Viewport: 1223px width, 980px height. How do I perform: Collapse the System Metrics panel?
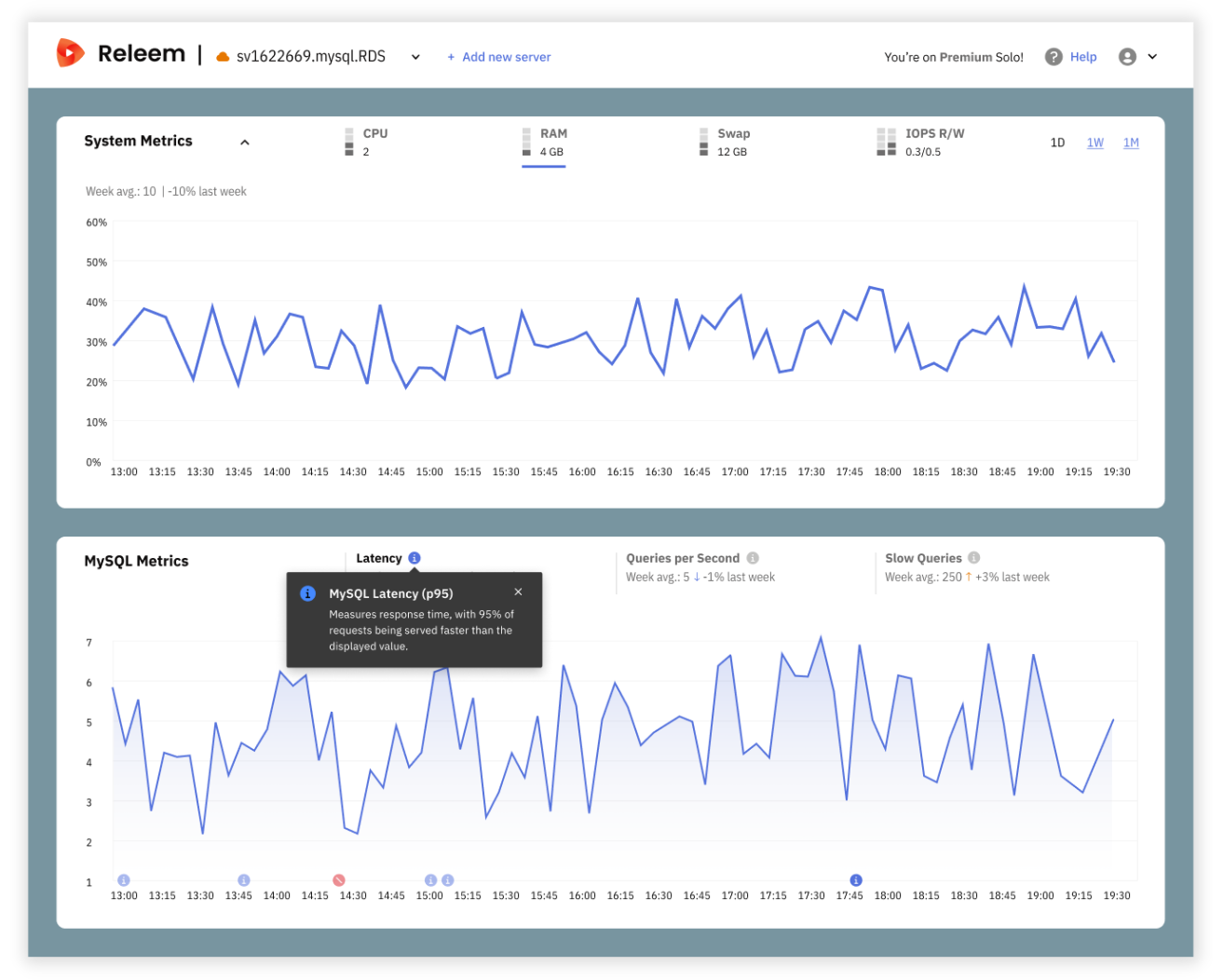click(245, 142)
